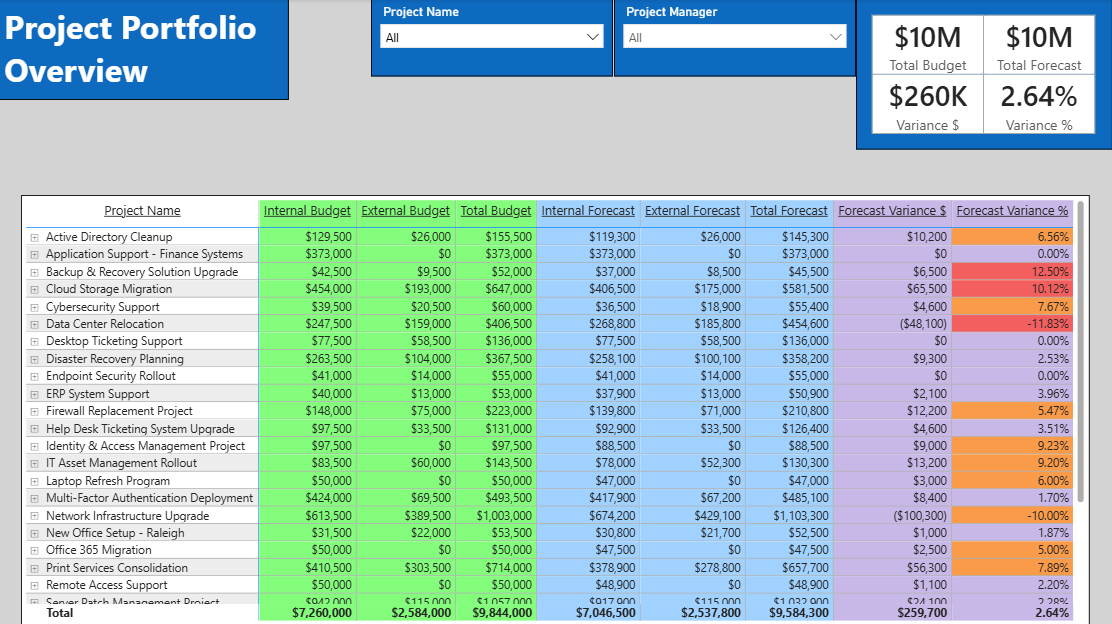The height and width of the screenshot is (624, 1112).
Task: Click the table's vertical scrollbar
Action: [1080, 351]
